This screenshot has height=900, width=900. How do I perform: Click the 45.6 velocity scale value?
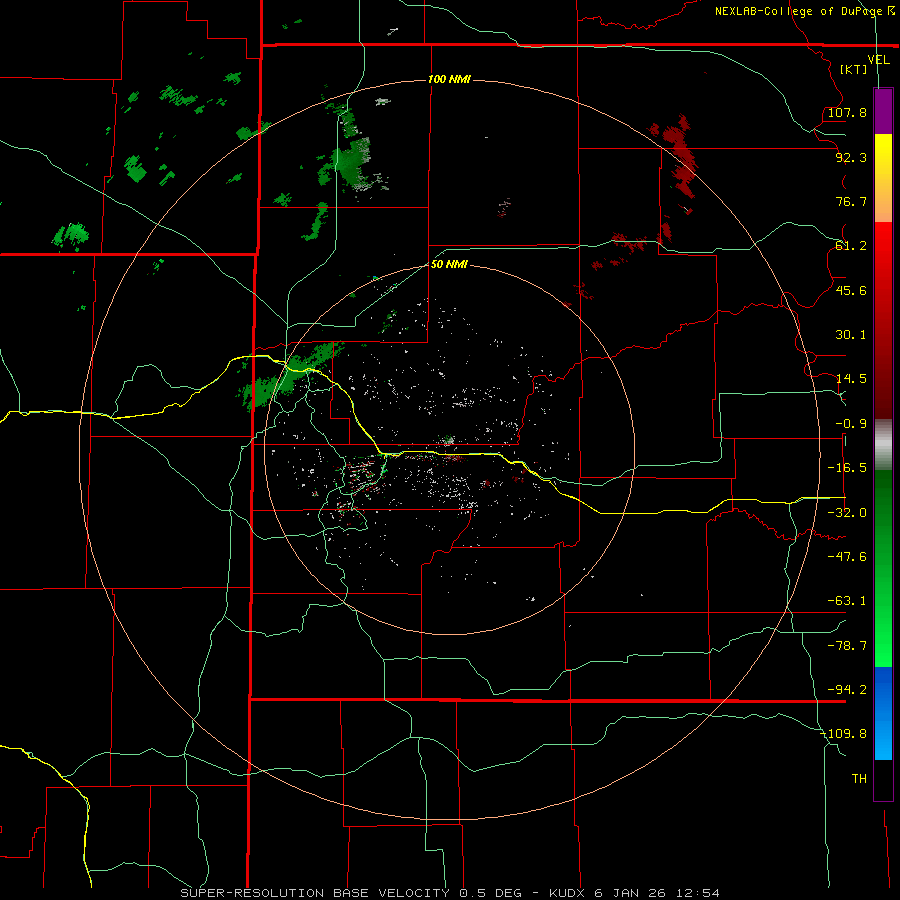(x=851, y=290)
